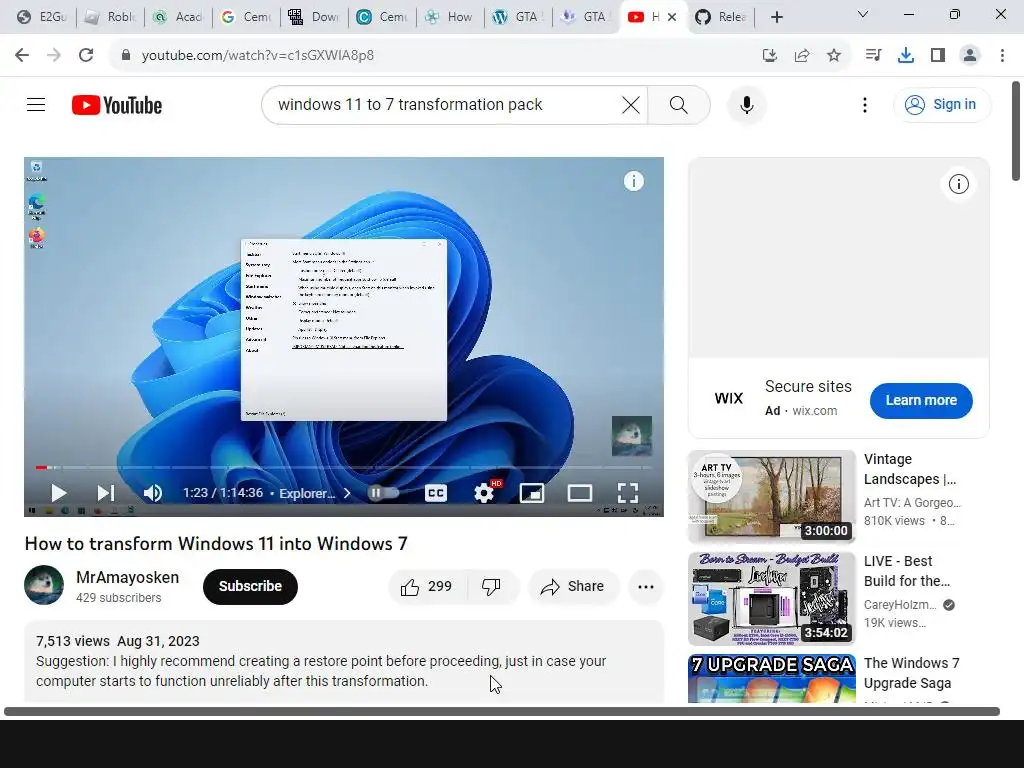Bookmark this tab star

(834, 55)
